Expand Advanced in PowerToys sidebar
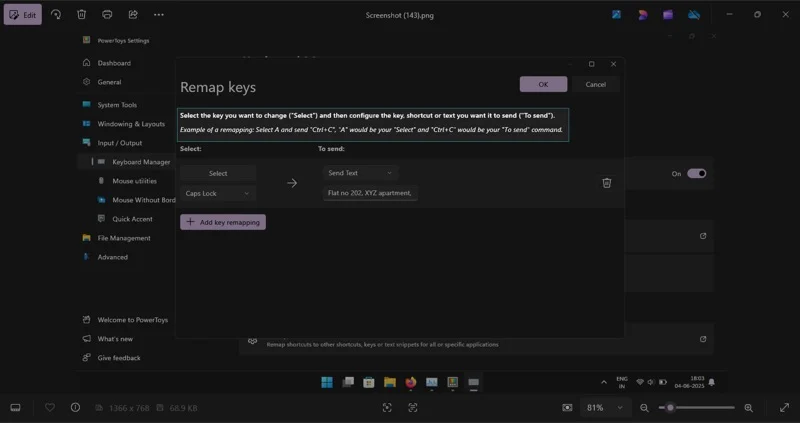This screenshot has height=423, width=800. point(112,257)
